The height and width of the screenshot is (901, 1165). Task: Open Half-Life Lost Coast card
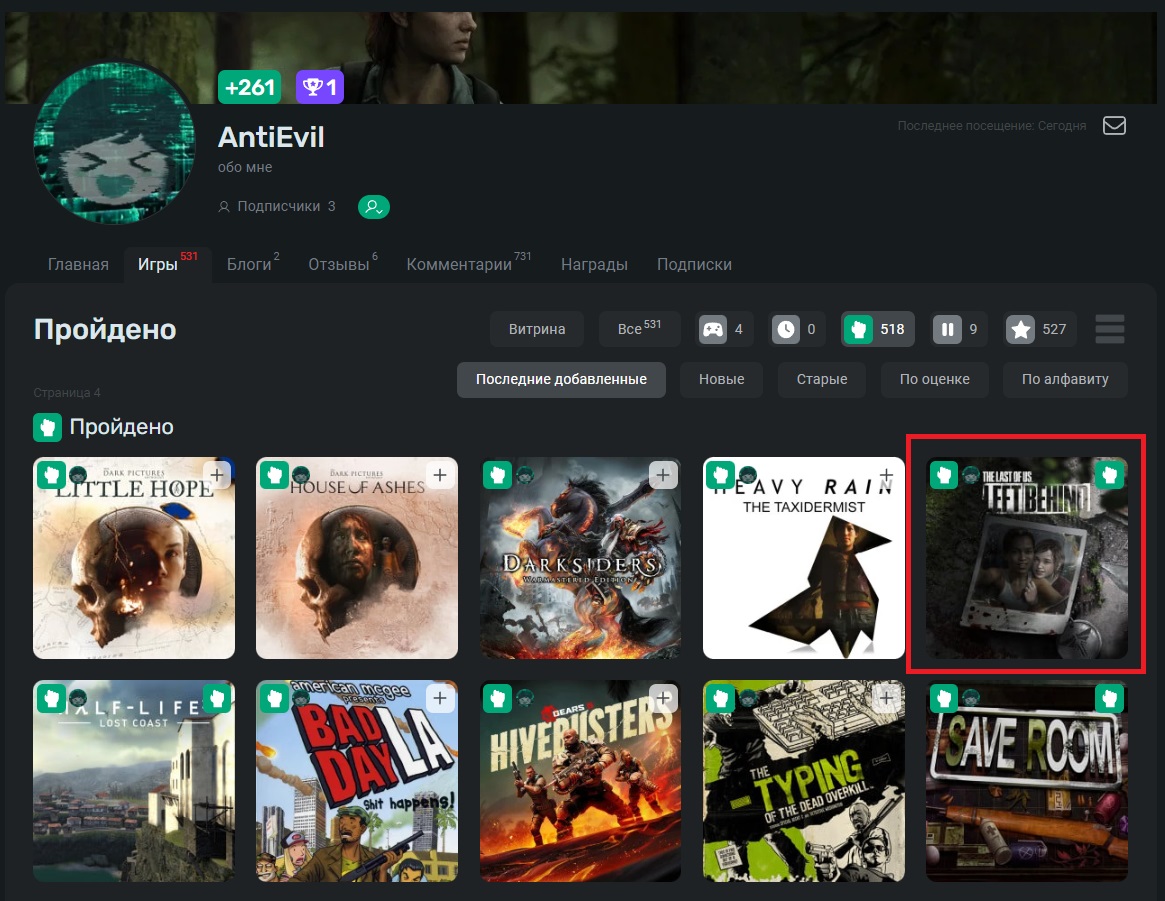(x=134, y=781)
